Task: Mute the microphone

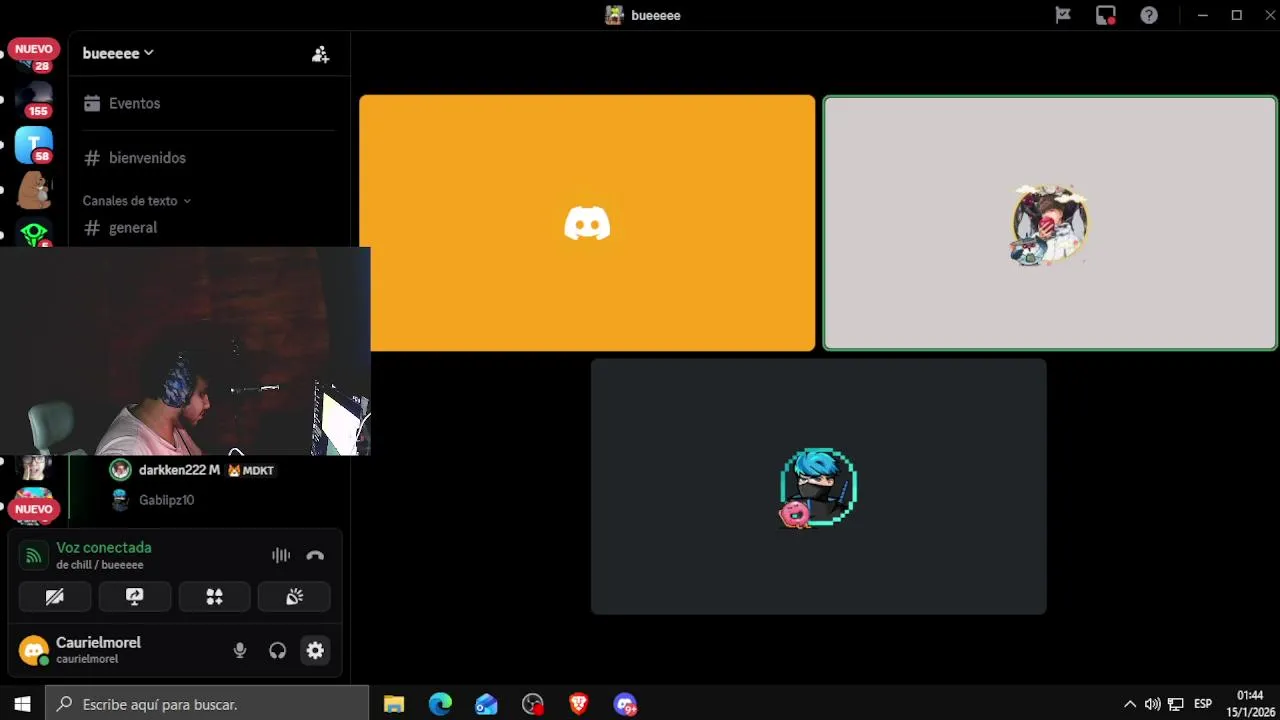Action: [x=240, y=651]
